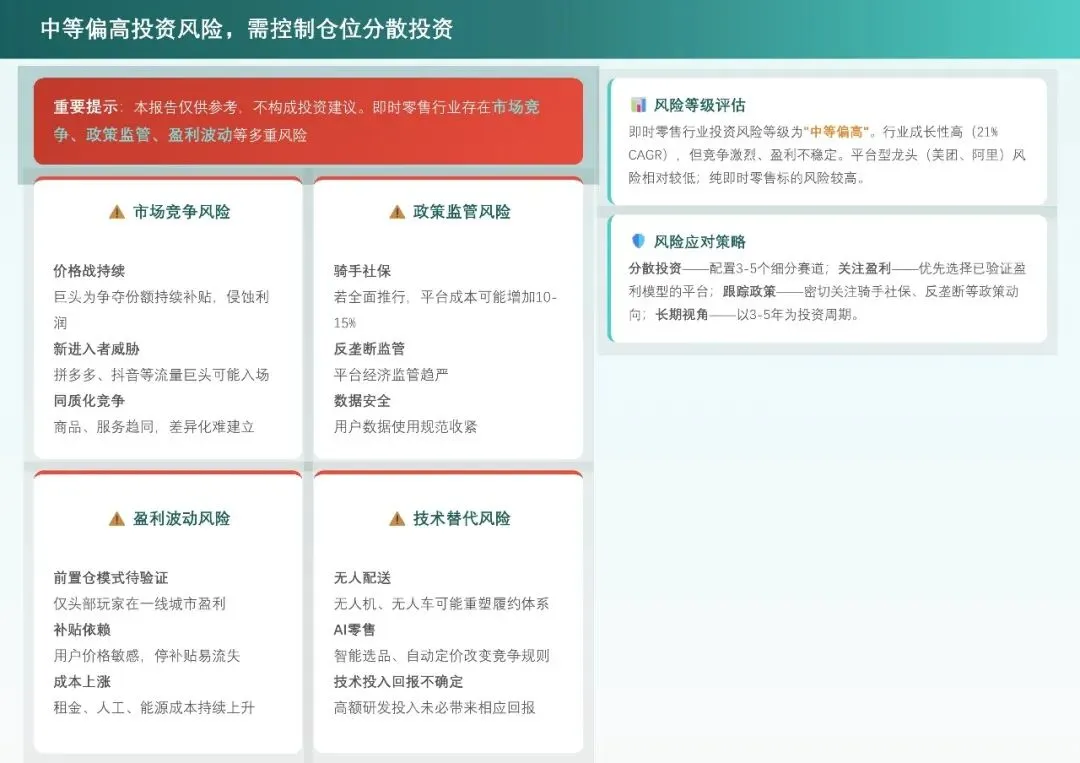This screenshot has width=1080, height=763.
Task: Click the warning icon beside 盈利波动风险
Action: point(116,519)
